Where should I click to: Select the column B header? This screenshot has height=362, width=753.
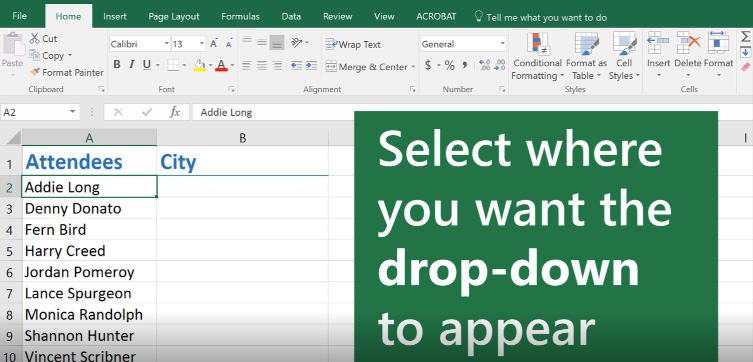point(243,138)
